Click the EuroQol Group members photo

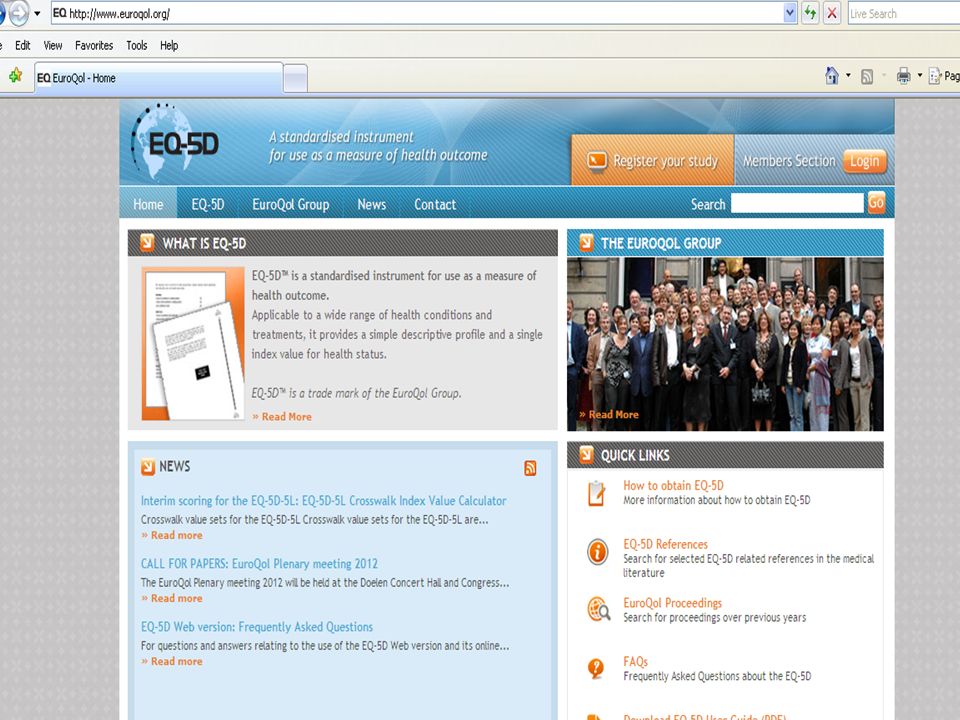click(x=725, y=343)
